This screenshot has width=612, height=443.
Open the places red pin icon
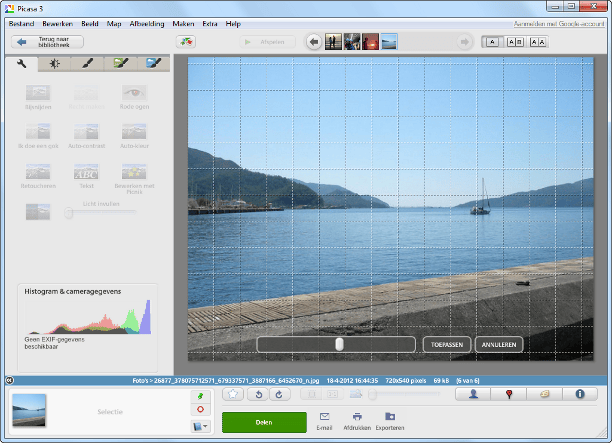pyautogui.click(x=509, y=394)
